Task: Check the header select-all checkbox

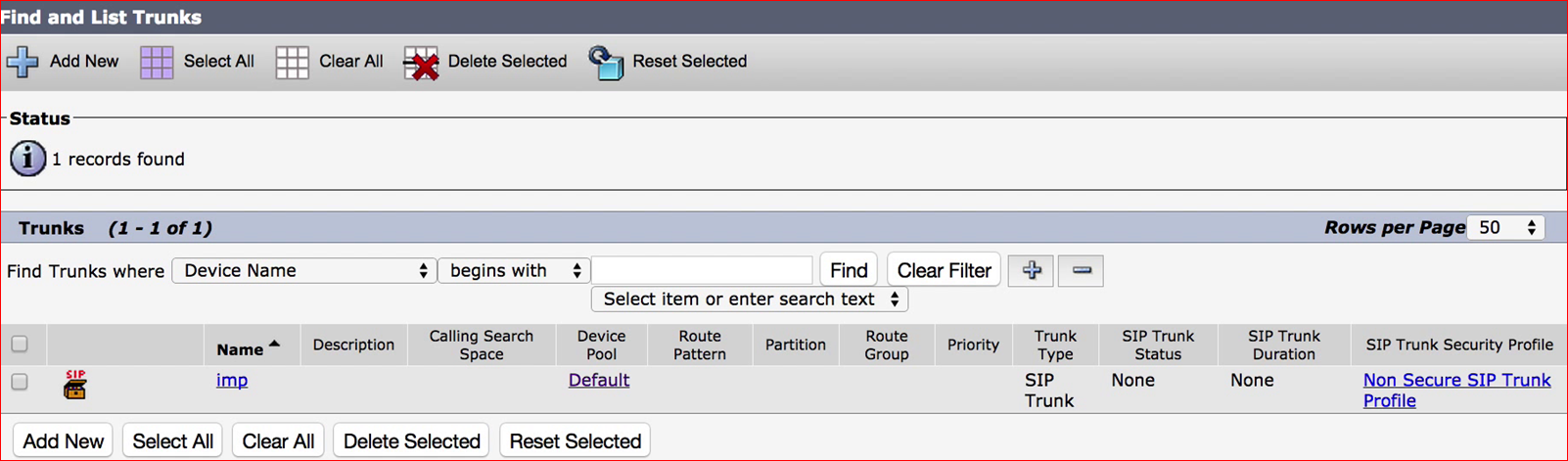Action: point(20,344)
